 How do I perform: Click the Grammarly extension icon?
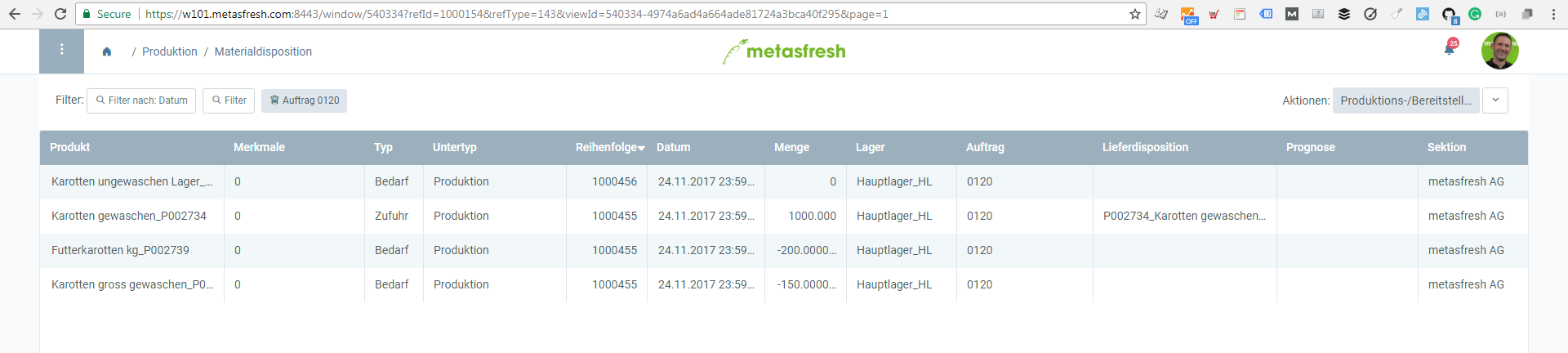coord(1475,14)
